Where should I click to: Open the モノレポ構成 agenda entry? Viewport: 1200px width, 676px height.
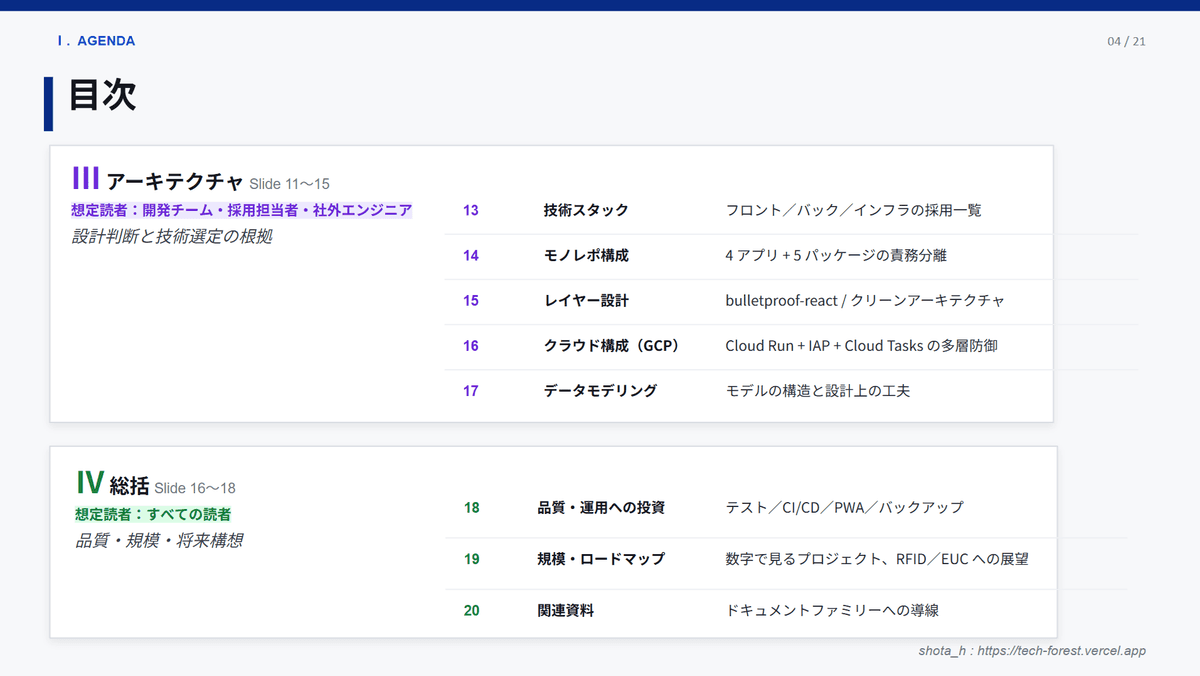(x=586, y=255)
